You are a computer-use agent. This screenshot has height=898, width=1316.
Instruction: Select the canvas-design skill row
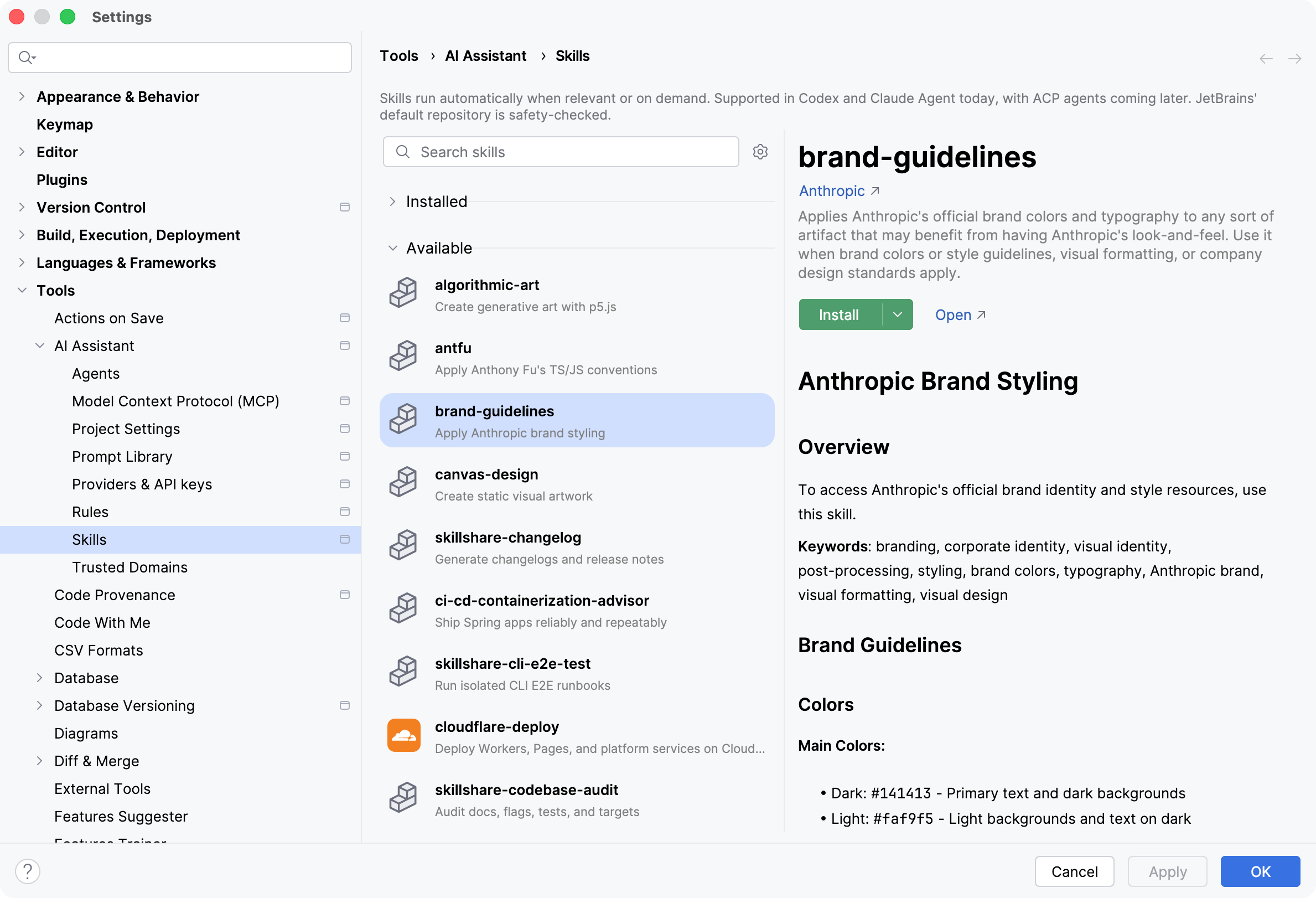577,484
